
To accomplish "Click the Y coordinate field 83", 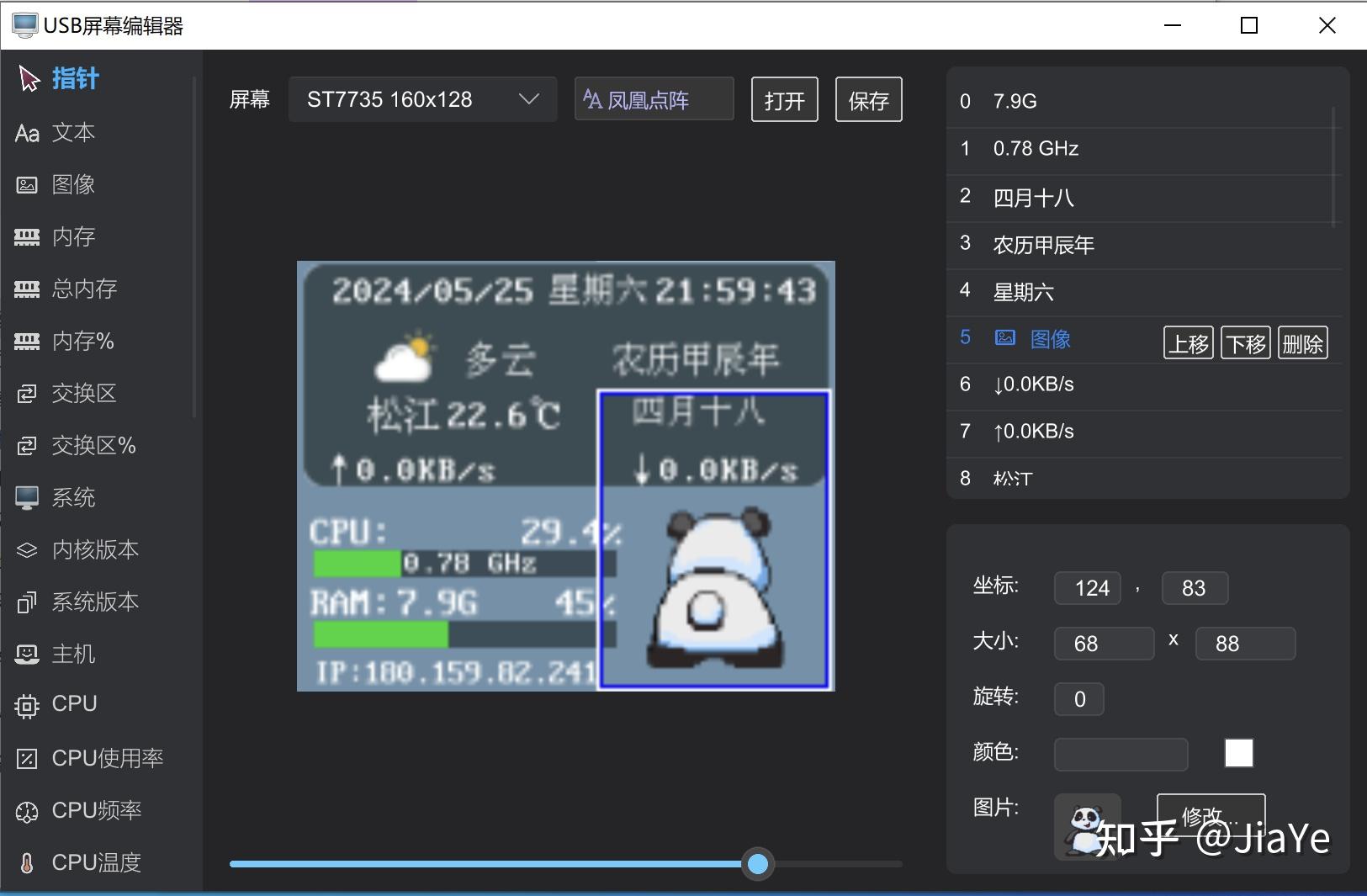I will tap(1195, 588).
